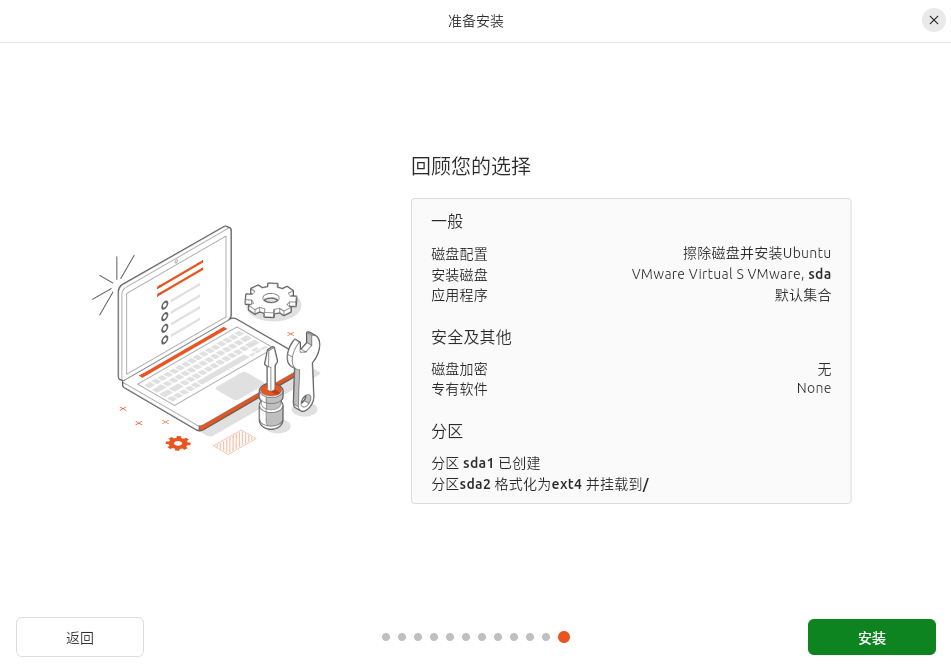Select the active orange page indicator dot
The height and width of the screenshot is (671, 951).
click(x=564, y=637)
